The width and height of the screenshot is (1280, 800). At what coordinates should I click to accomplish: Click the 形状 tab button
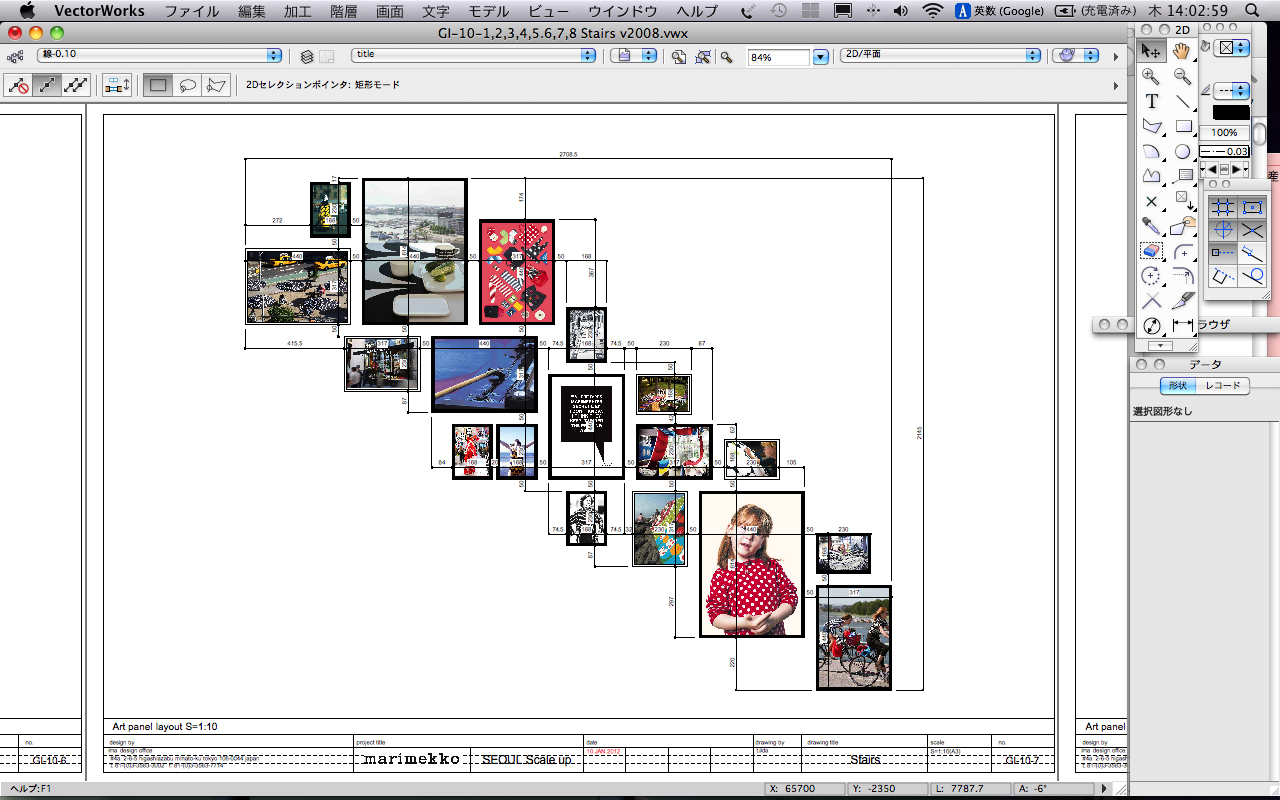pos(1177,386)
